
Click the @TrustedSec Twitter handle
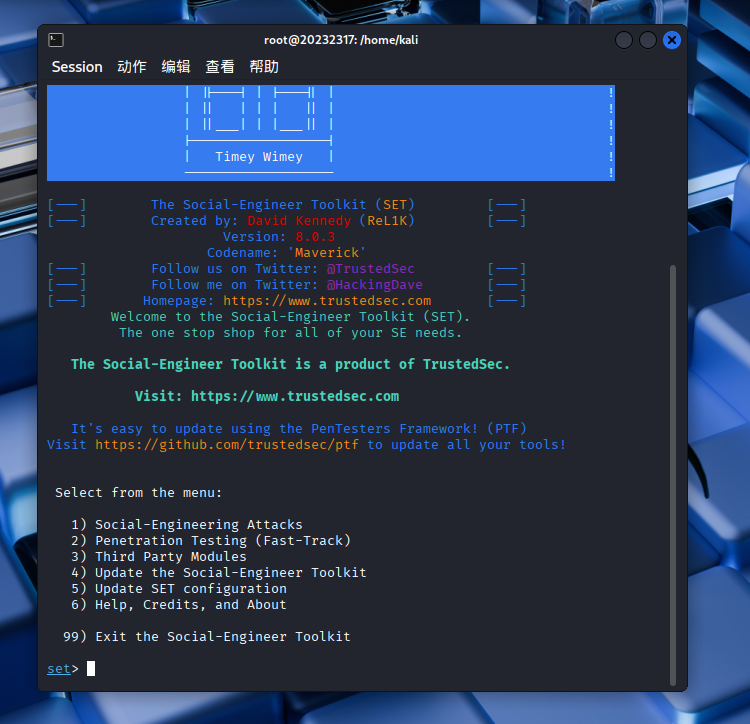371,269
